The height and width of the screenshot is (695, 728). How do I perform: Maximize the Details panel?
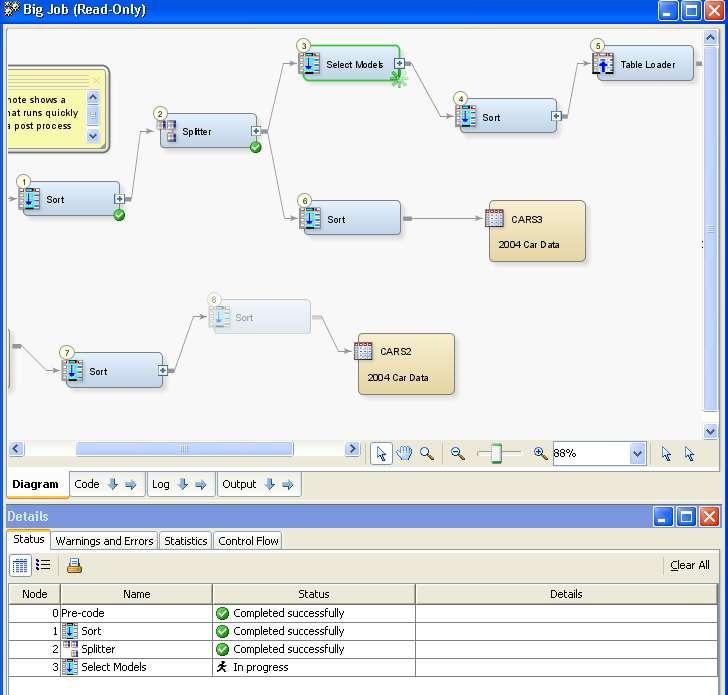tap(686, 516)
